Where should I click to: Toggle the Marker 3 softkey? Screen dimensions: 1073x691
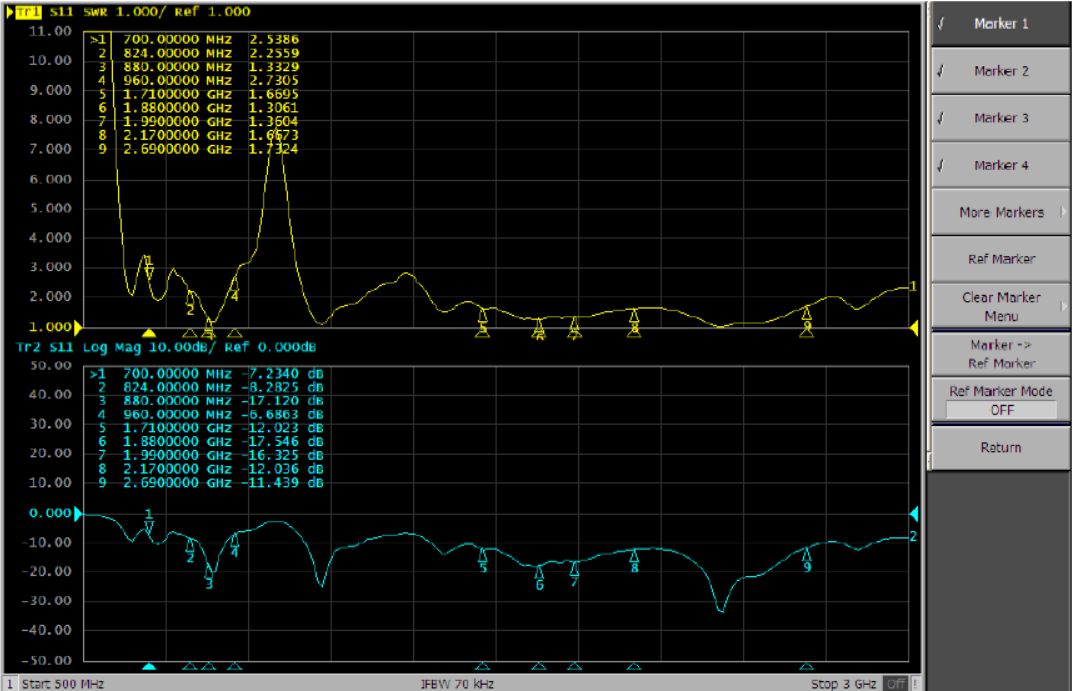point(1000,118)
